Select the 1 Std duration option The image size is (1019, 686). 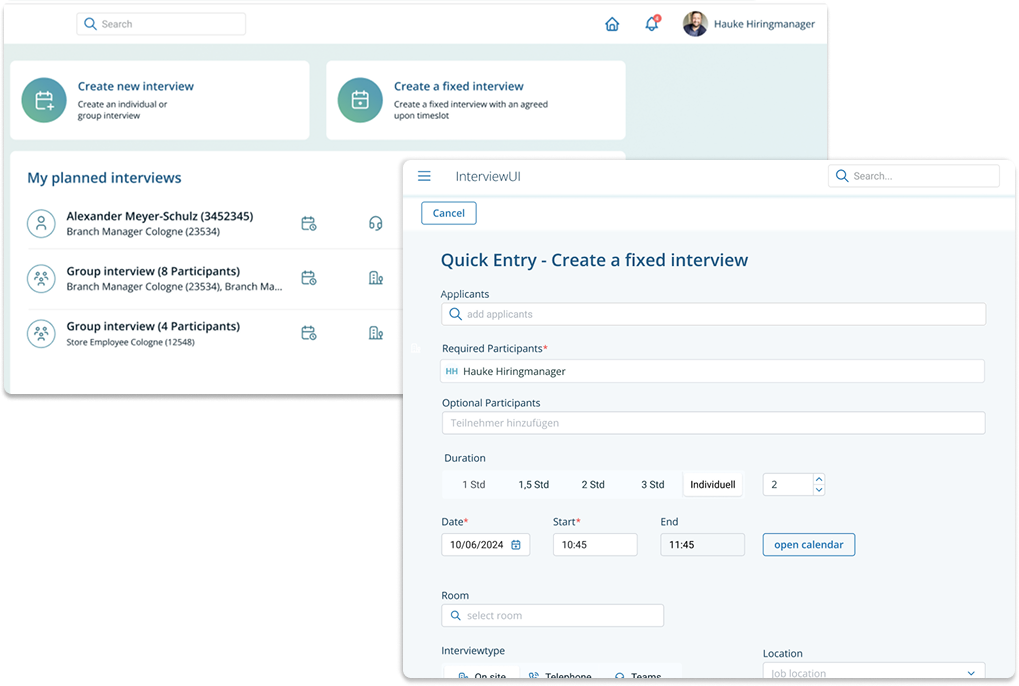coord(473,484)
